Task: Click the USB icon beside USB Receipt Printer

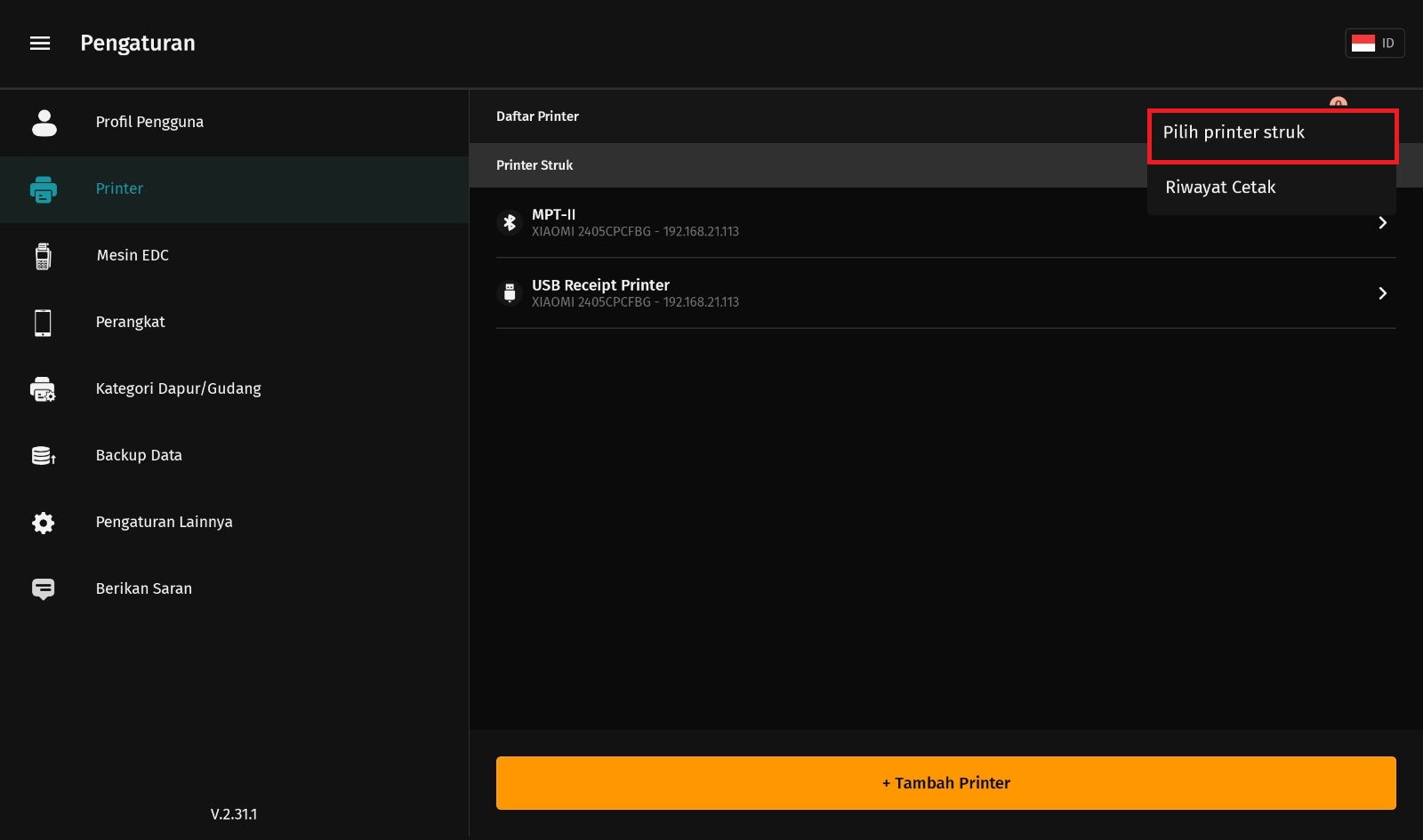Action: click(x=510, y=292)
